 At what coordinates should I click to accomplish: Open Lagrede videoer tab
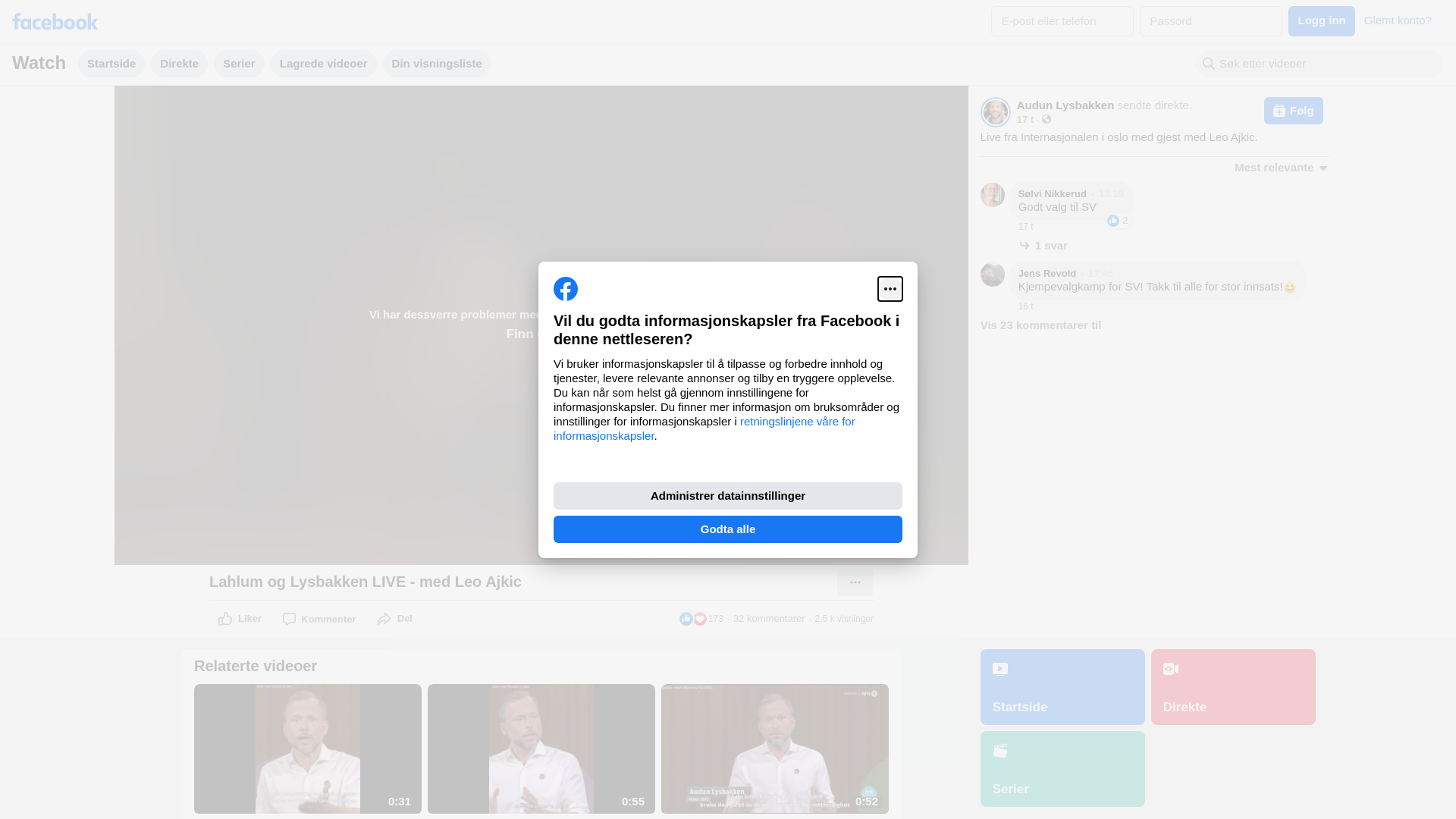coord(324,64)
